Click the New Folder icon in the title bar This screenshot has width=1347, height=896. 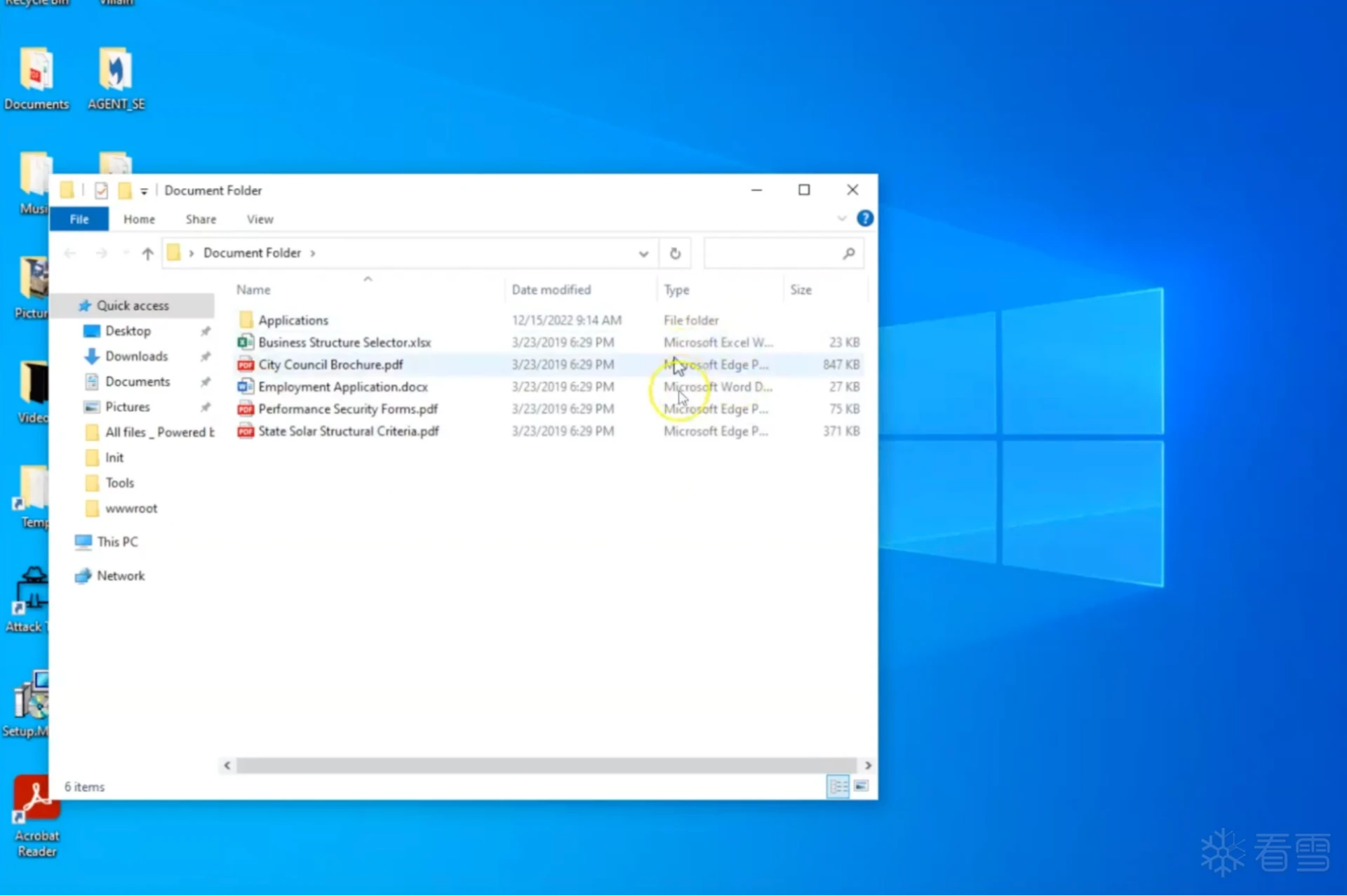(x=125, y=190)
